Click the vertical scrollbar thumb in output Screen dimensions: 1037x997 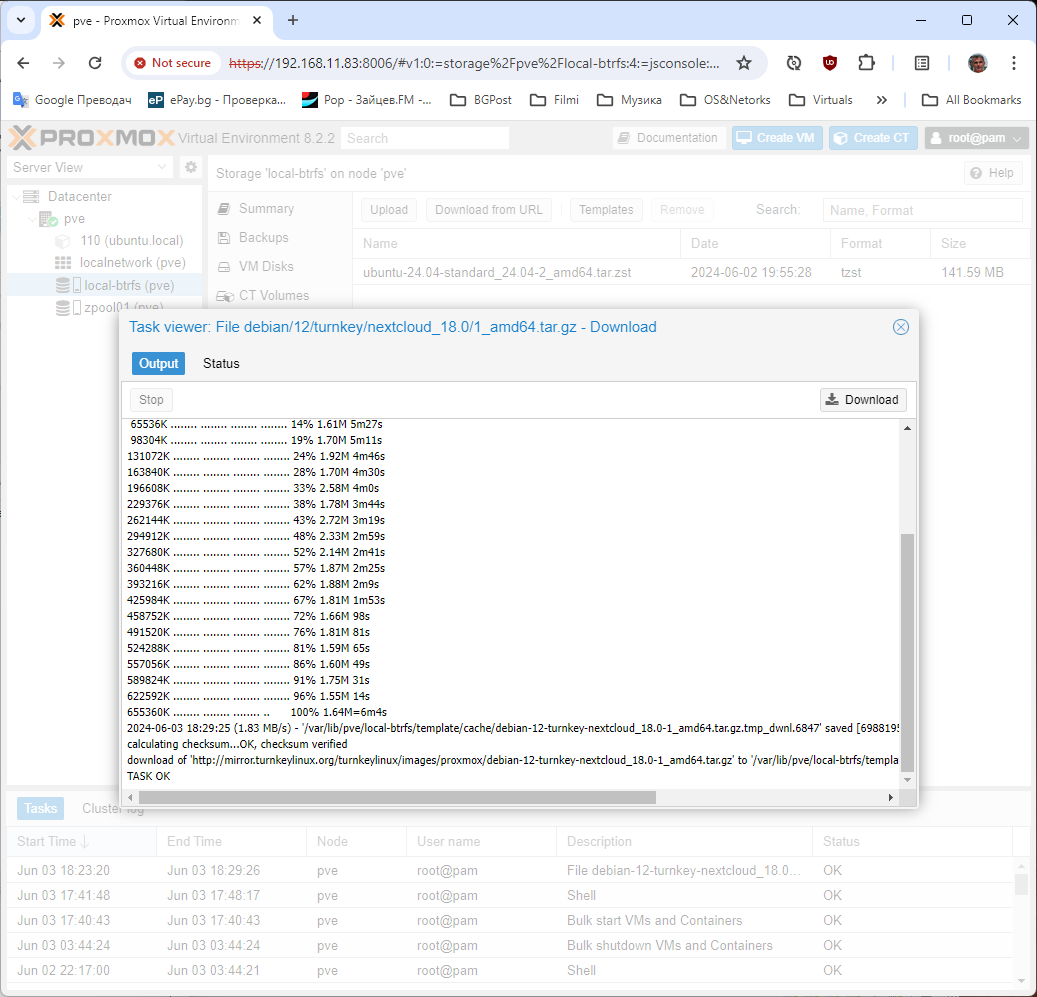click(907, 652)
